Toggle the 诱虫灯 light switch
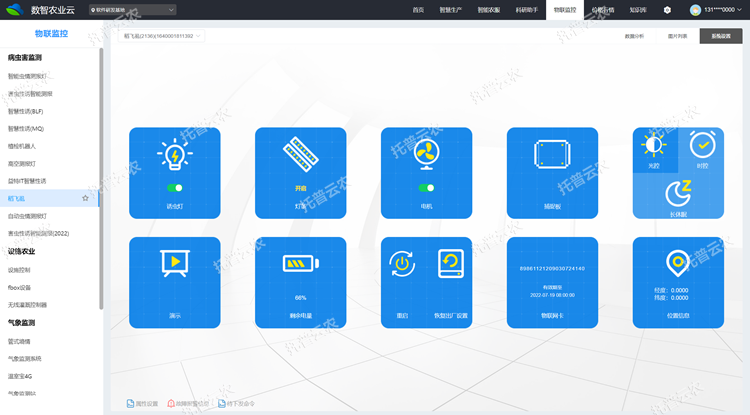Viewport: 750px width, 415px height. 175,187
